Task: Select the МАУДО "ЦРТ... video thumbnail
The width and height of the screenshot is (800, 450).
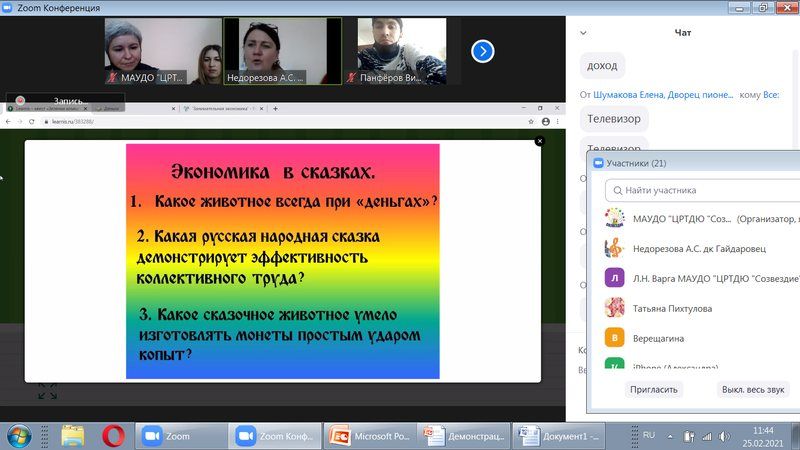Action: [x=163, y=51]
